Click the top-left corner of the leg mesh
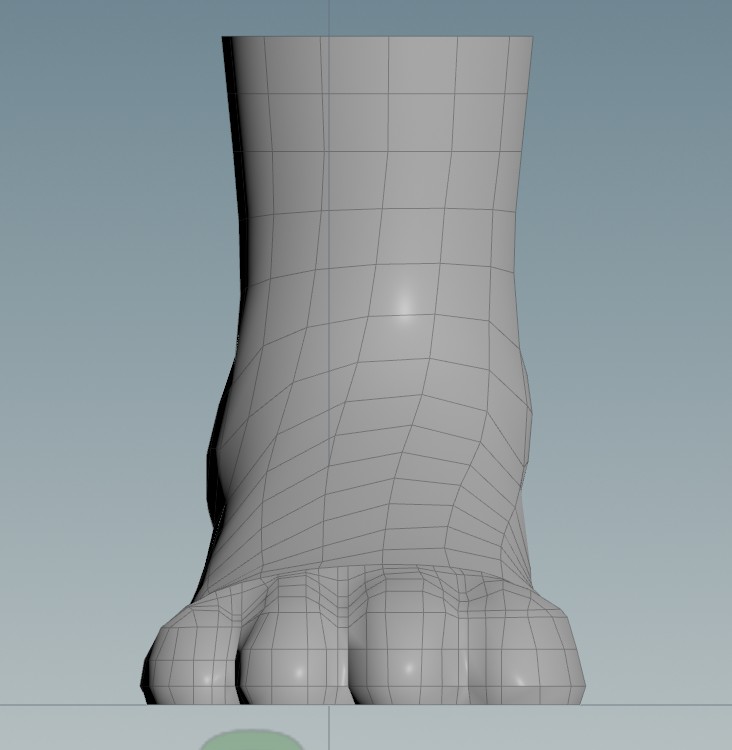The width and height of the screenshot is (732, 750). point(225,40)
